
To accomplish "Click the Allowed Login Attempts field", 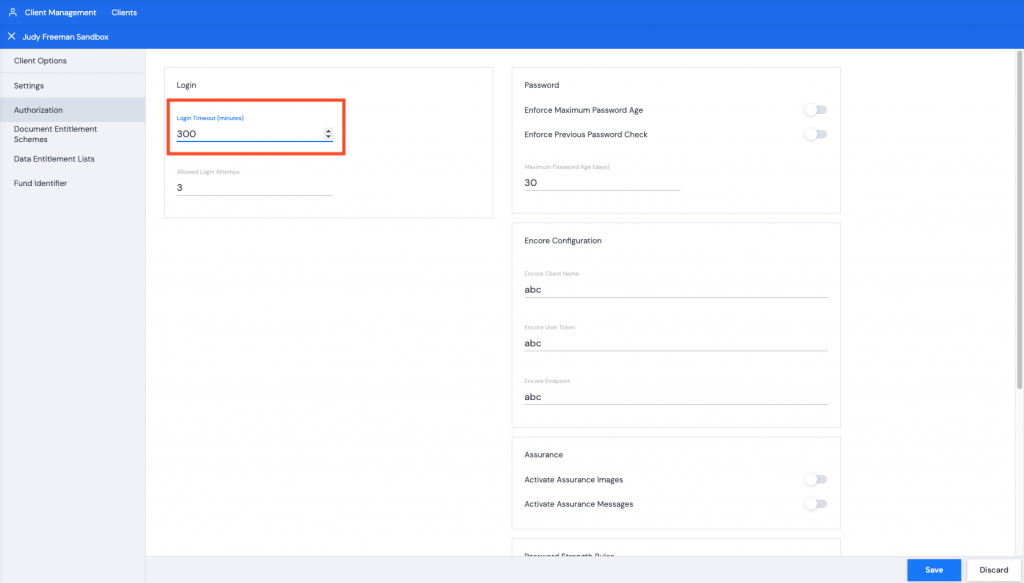I will (x=255, y=187).
